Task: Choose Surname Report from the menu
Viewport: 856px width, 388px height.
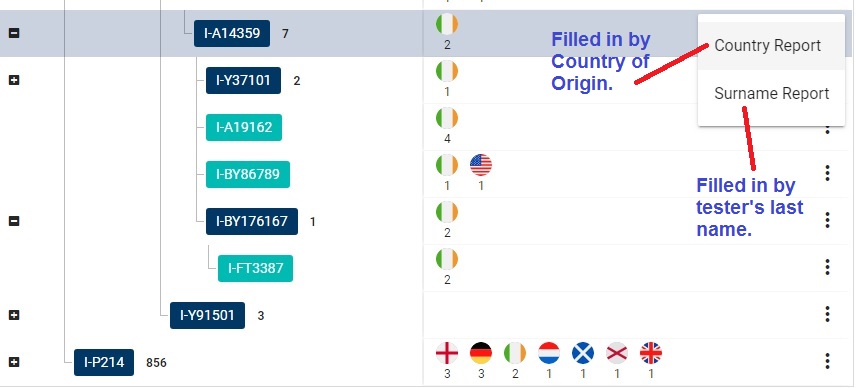Action: point(771,94)
